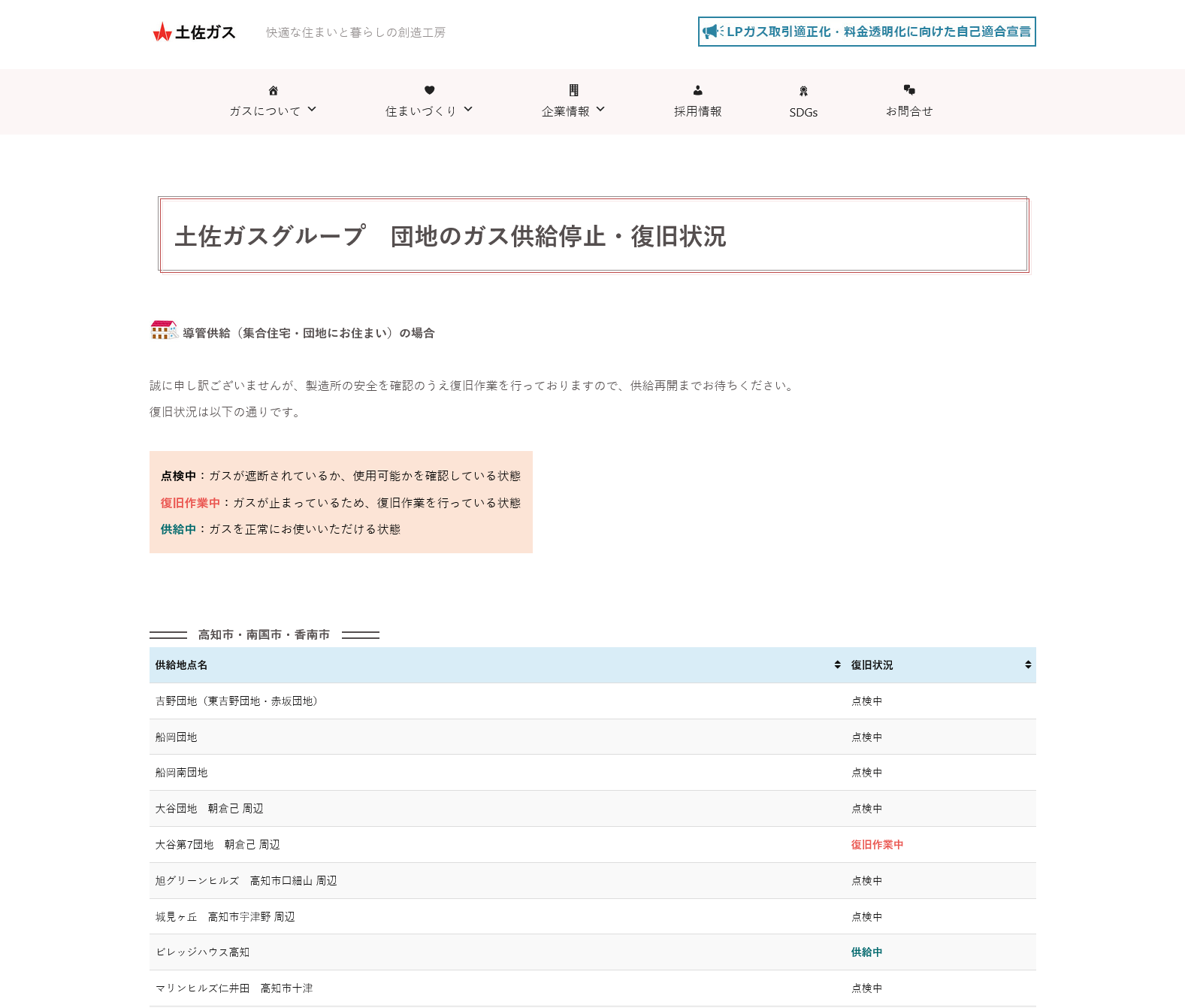Select row 大谷第7団地 朝倉己 周辺

tap(593, 845)
